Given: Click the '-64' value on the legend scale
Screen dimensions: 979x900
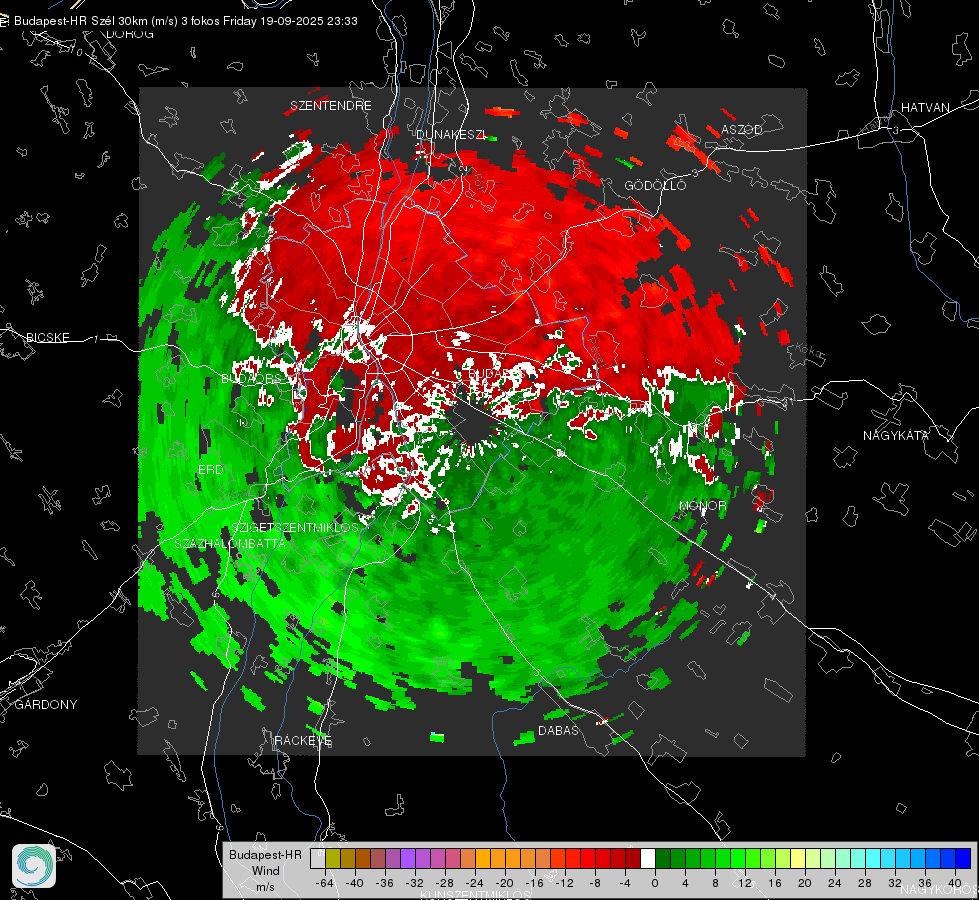Looking at the screenshot, I should pos(324,883).
